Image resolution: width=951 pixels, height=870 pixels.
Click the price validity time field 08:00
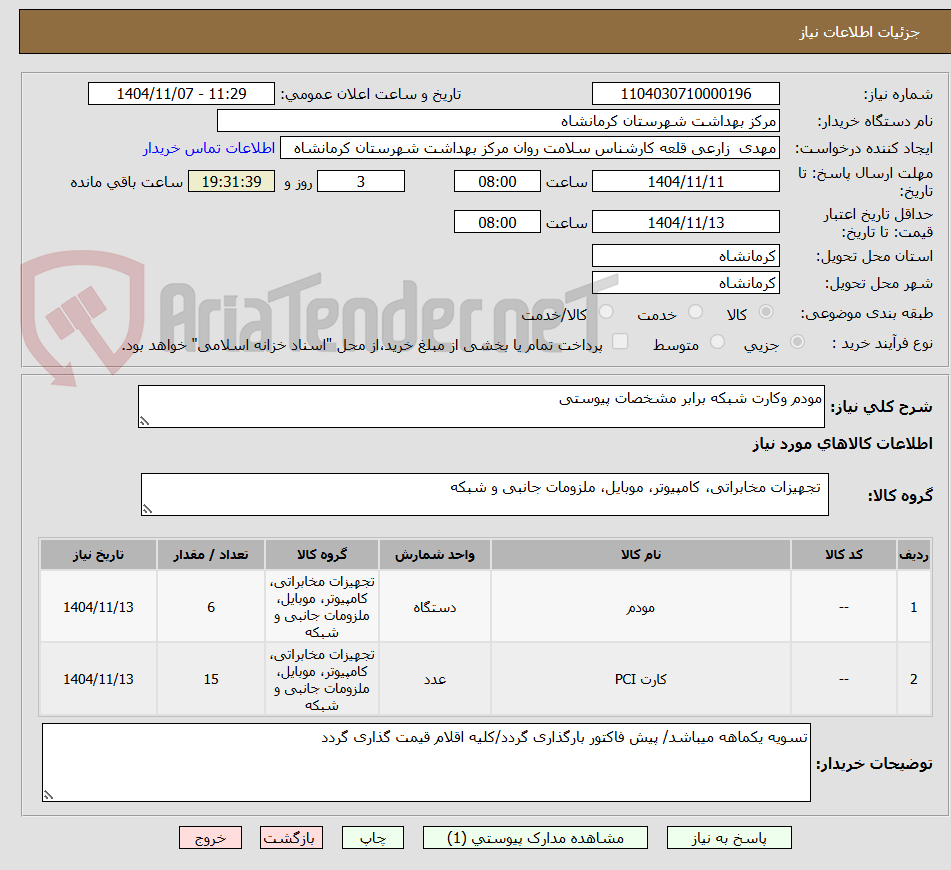point(497,222)
